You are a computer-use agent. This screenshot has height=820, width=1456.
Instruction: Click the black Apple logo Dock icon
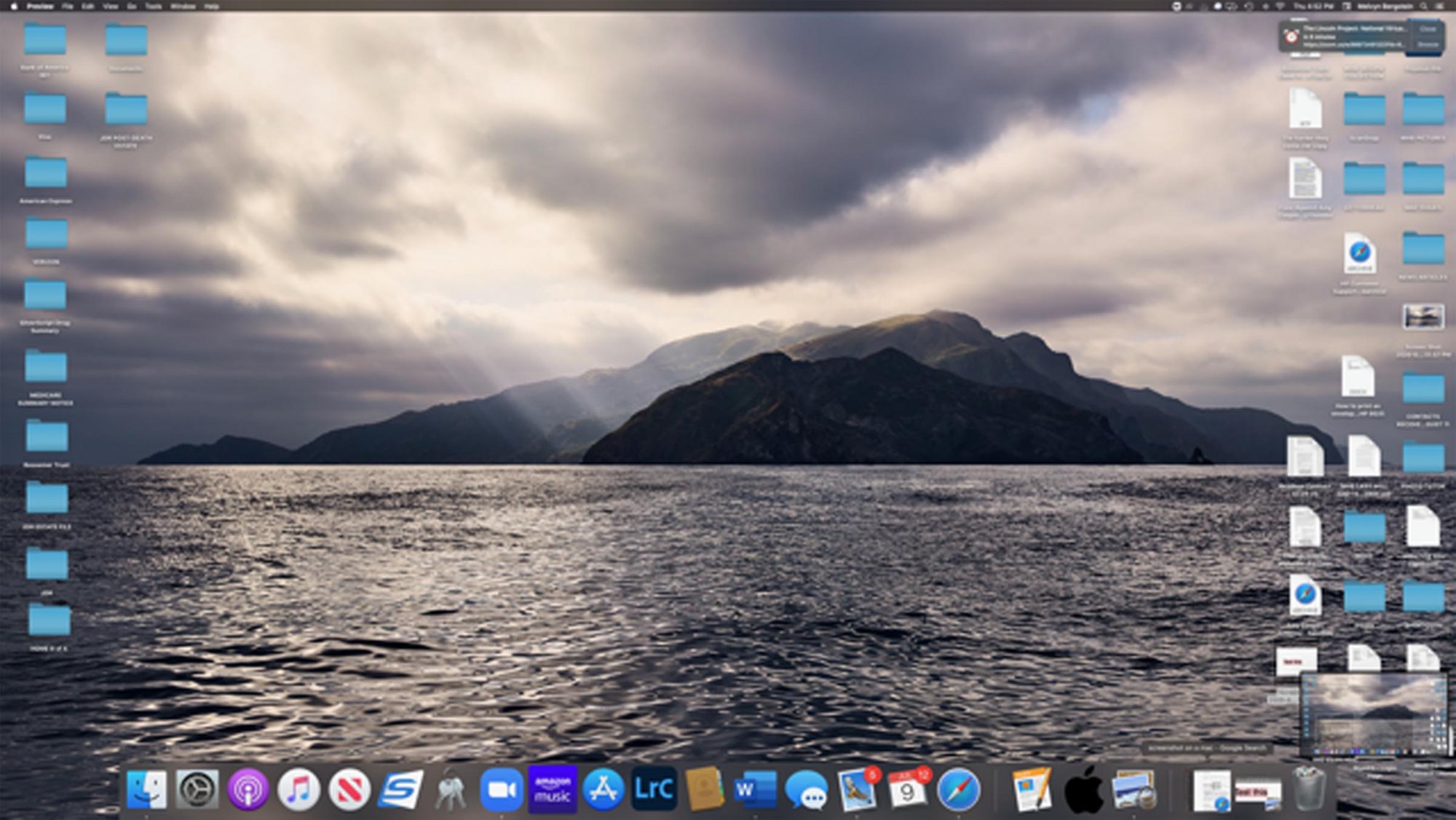click(1083, 789)
